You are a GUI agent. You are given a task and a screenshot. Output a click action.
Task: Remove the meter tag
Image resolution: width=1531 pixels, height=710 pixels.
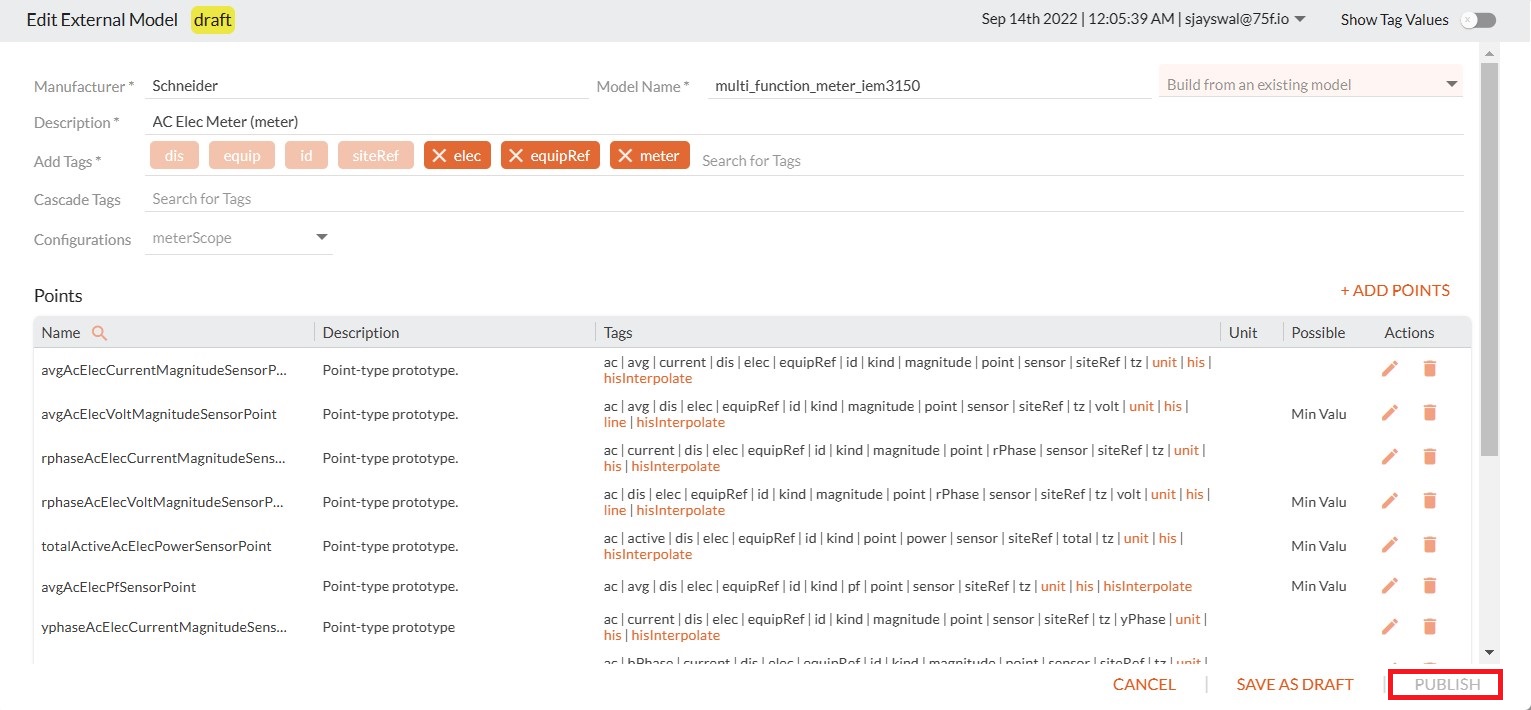point(625,155)
